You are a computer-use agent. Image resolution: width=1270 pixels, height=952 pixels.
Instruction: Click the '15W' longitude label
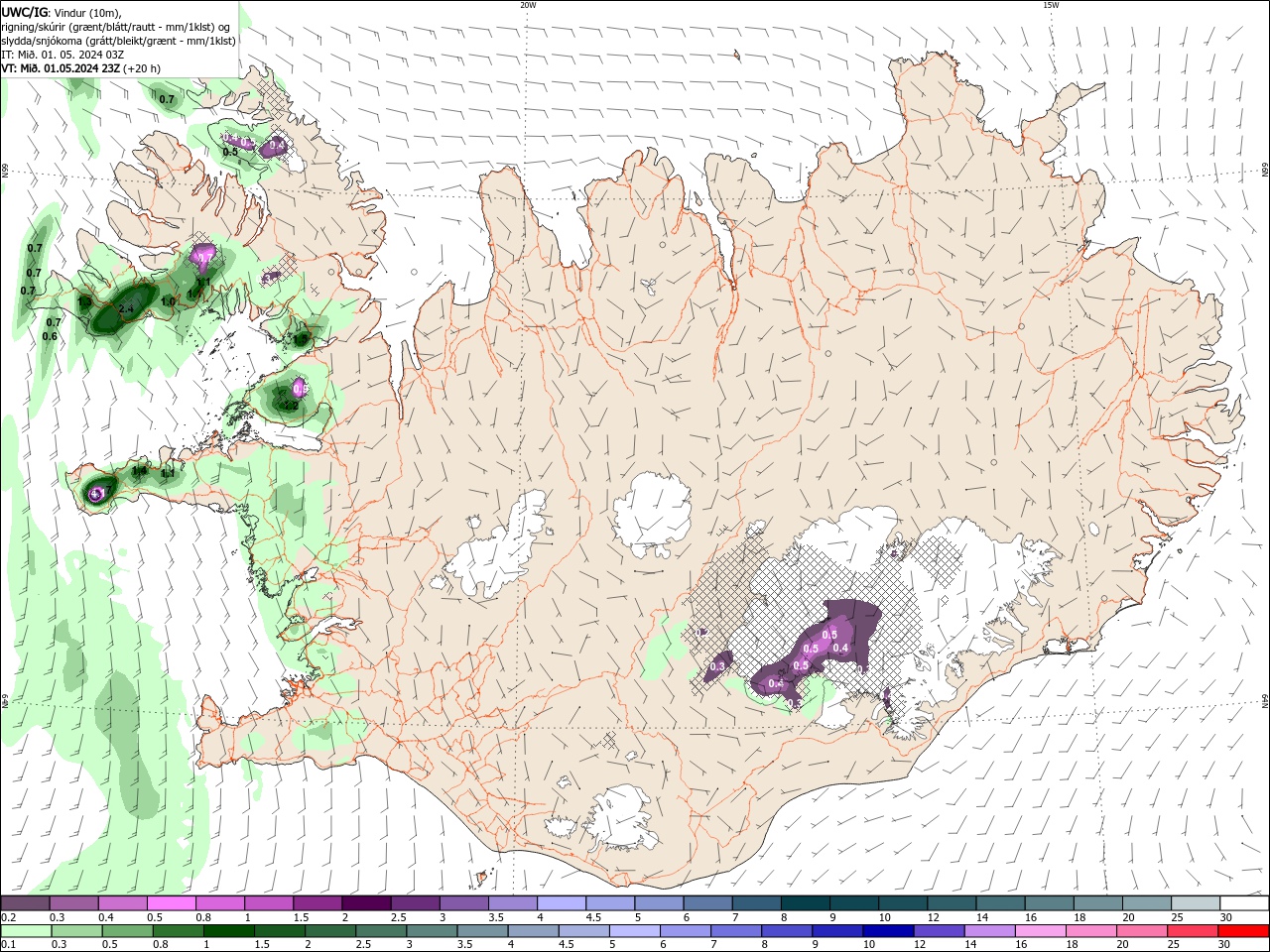[x=1051, y=5]
